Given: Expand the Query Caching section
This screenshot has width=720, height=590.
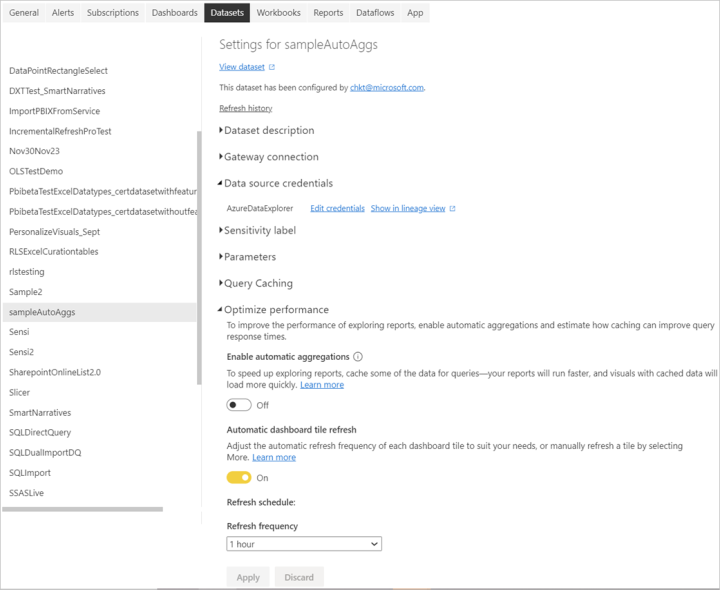Looking at the screenshot, I should (x=256, y=283).
